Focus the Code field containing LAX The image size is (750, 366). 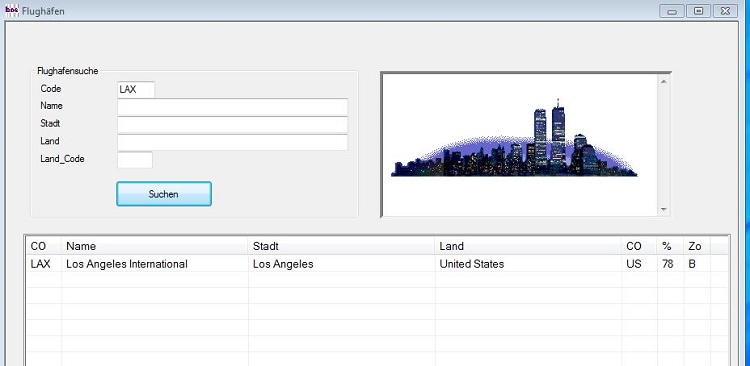click(x=136, y=89)
